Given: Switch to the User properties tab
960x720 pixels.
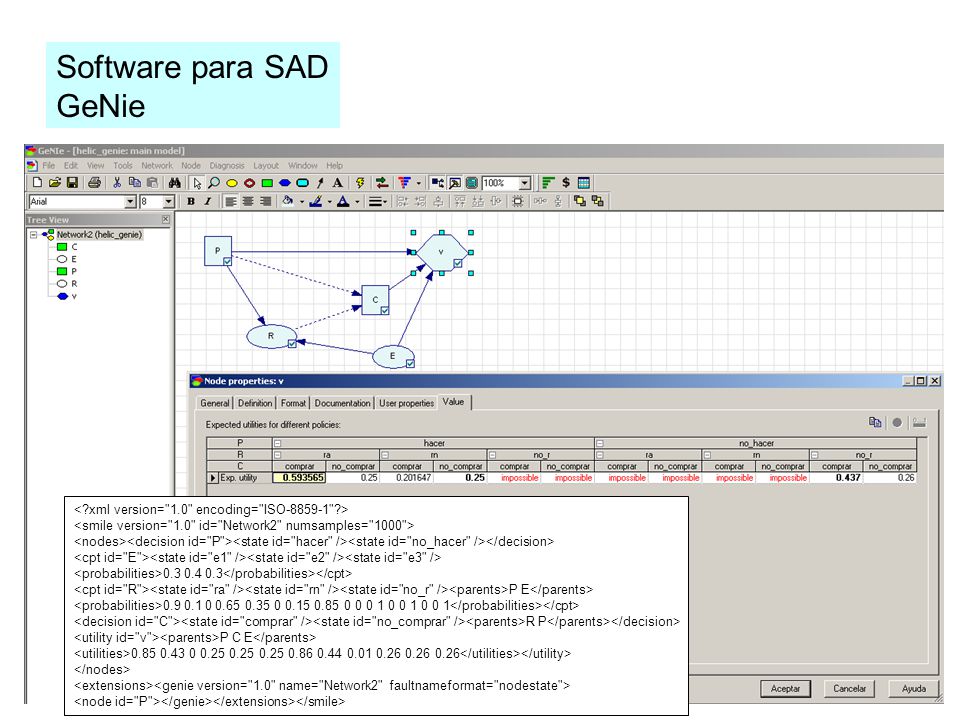Looking at the screenshot, I should tap(407, 403).
